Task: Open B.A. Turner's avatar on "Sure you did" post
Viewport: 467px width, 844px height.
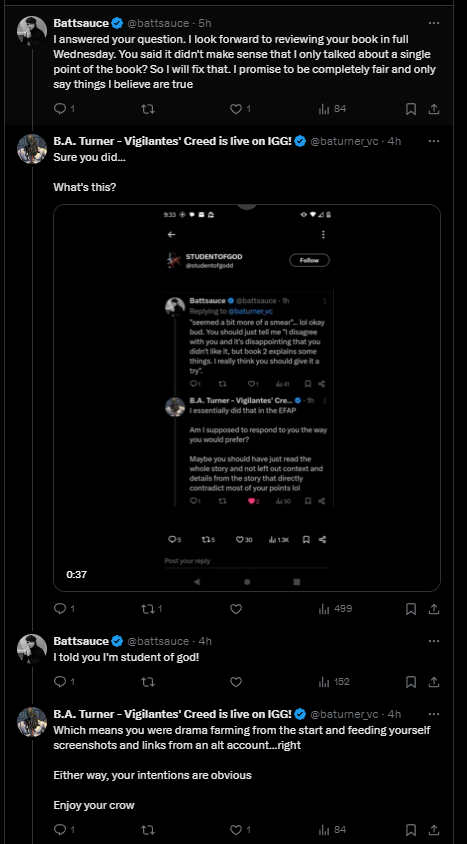Action: [32, 149]
